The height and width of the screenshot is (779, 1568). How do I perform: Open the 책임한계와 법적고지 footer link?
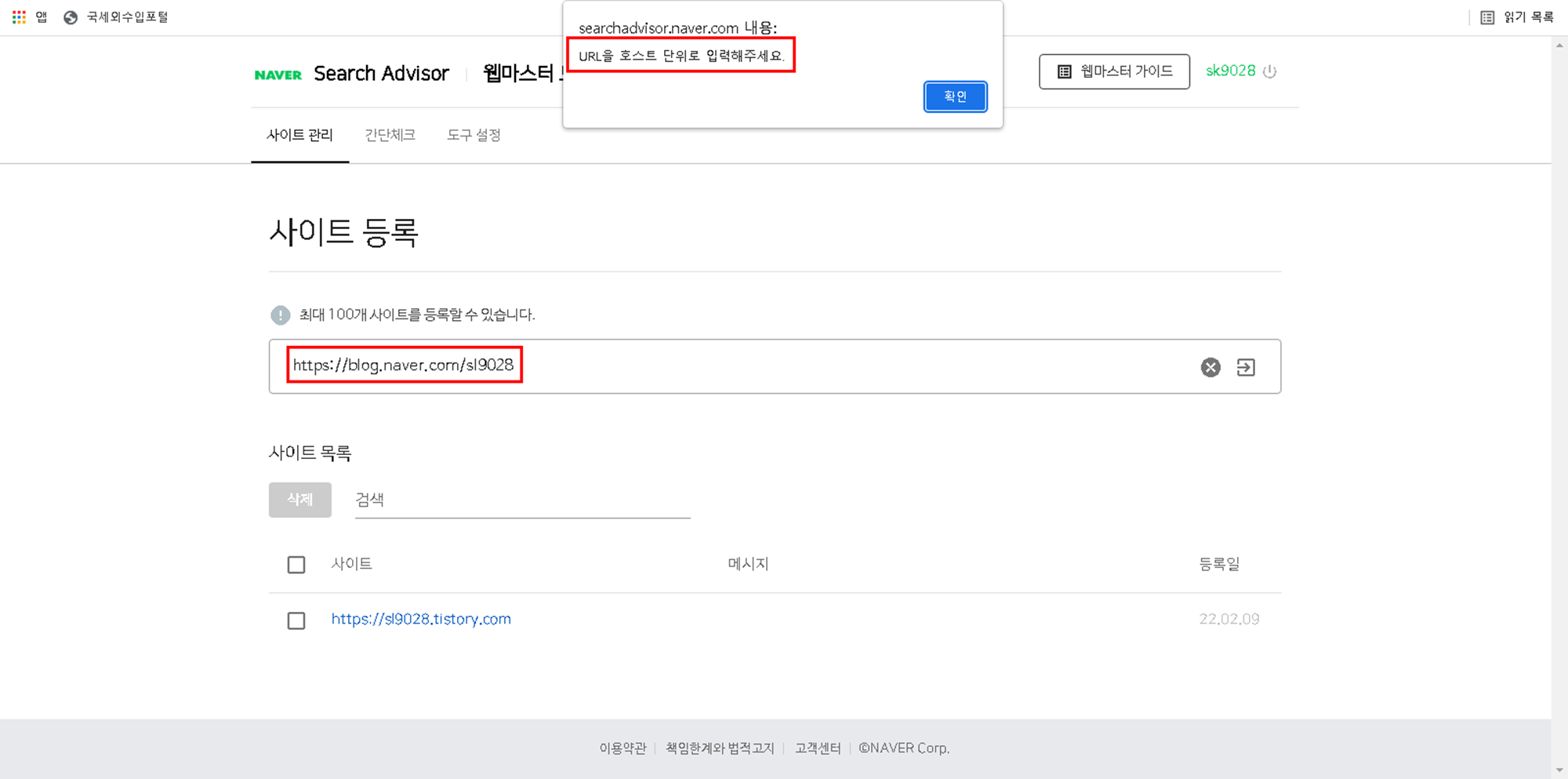720,748
